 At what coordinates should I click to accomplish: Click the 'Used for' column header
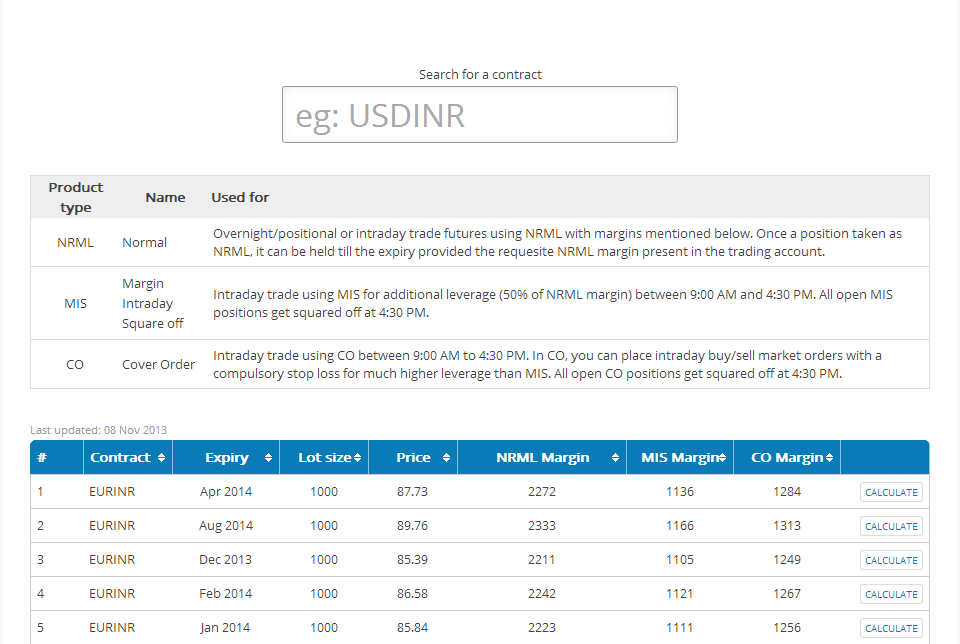240,197
